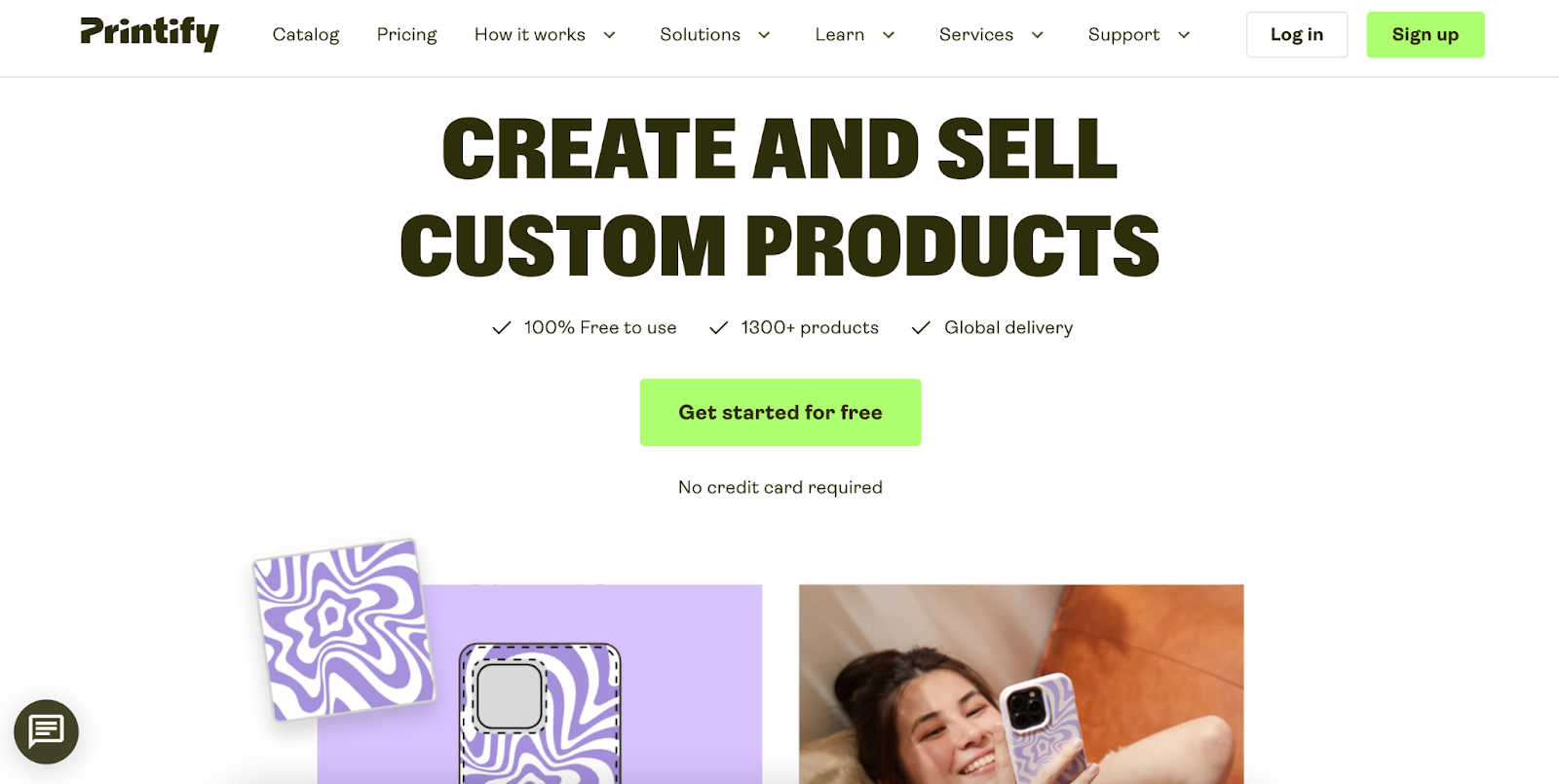Go to the Pricing page
The height and width of the screenshot is (784, 1559).
[x=407, y=35]
